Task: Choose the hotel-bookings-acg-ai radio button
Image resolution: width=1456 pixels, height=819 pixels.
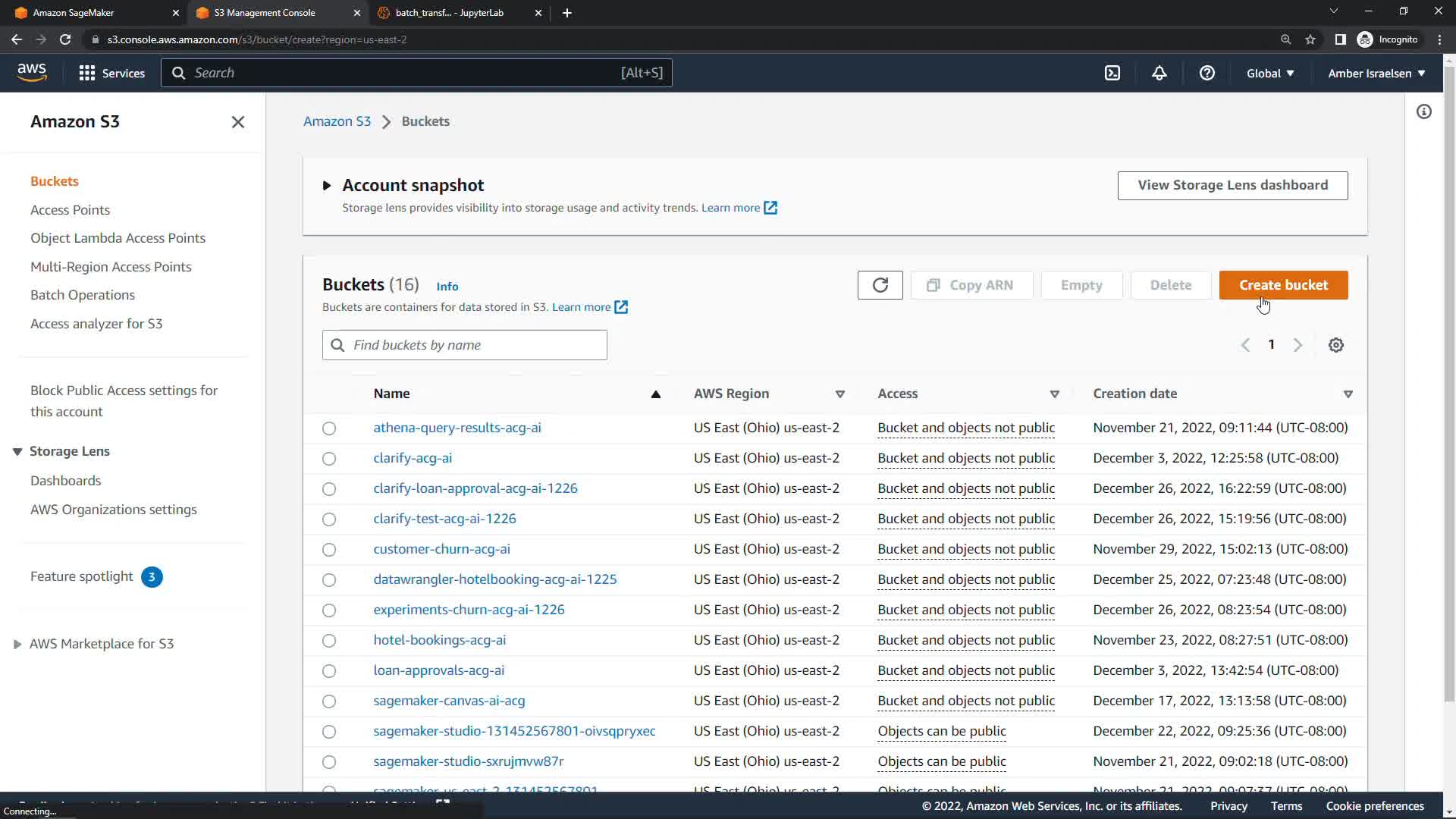Action: (x=328, y=641)
